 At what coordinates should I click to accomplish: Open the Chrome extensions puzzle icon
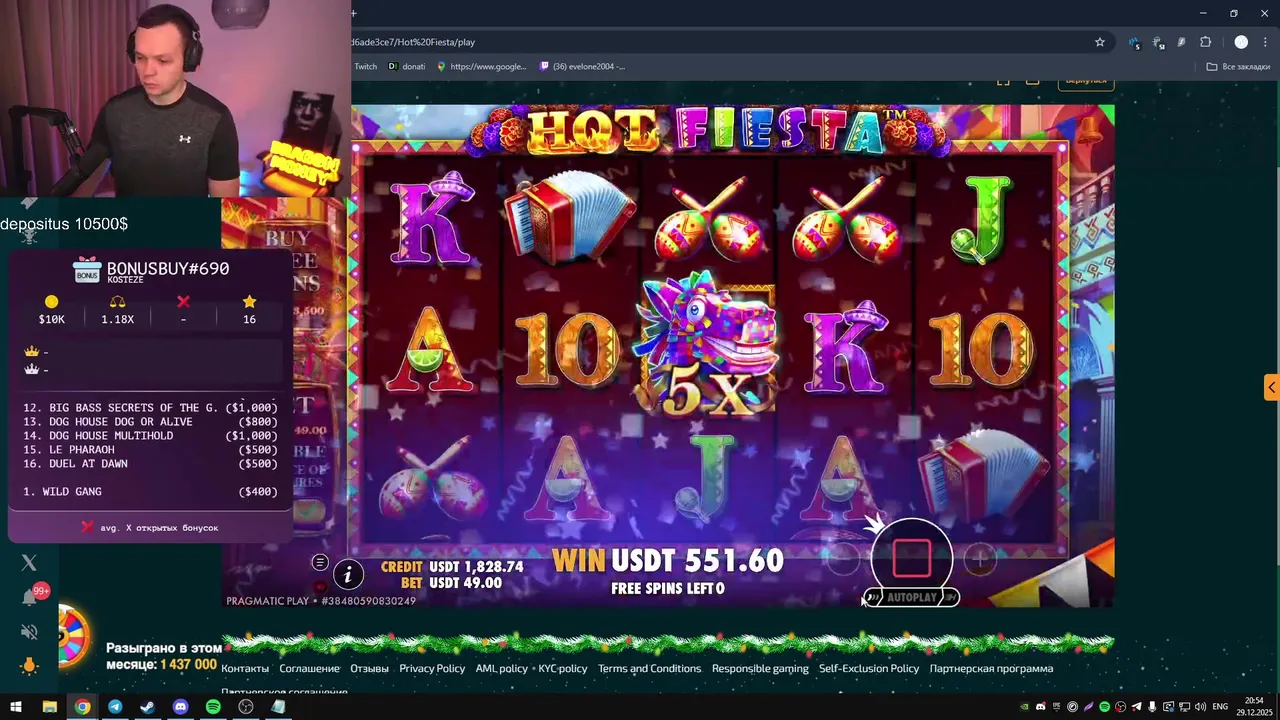(1205, 42)
